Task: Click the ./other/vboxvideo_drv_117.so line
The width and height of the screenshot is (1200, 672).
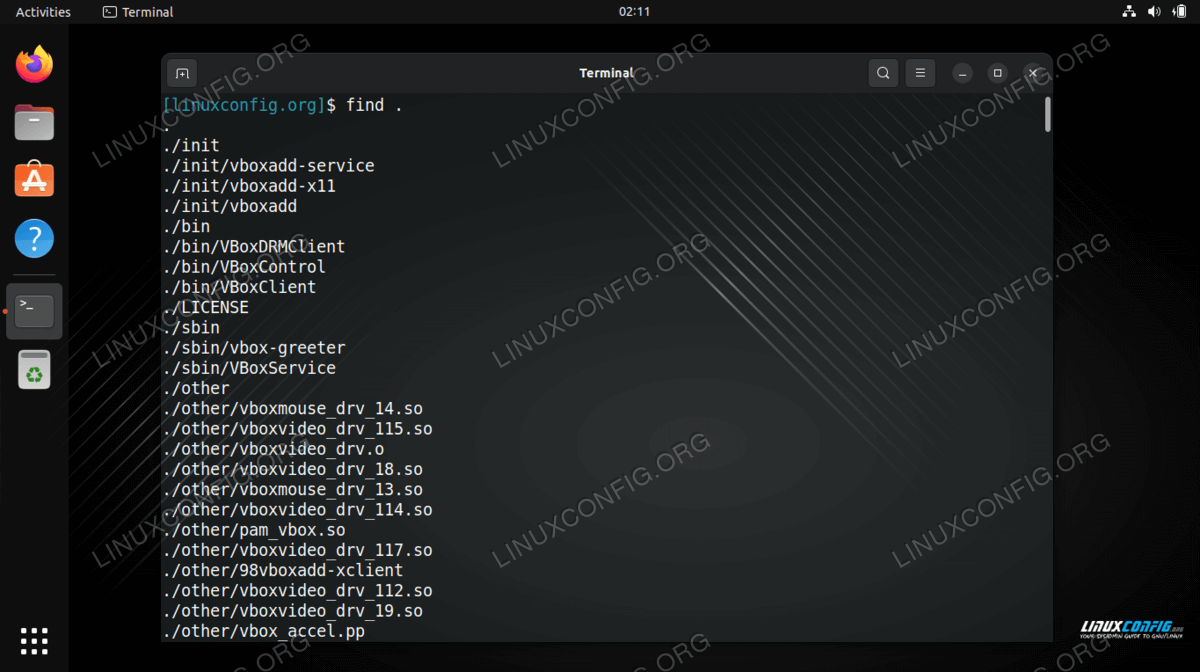Action: tap(297, 550)
